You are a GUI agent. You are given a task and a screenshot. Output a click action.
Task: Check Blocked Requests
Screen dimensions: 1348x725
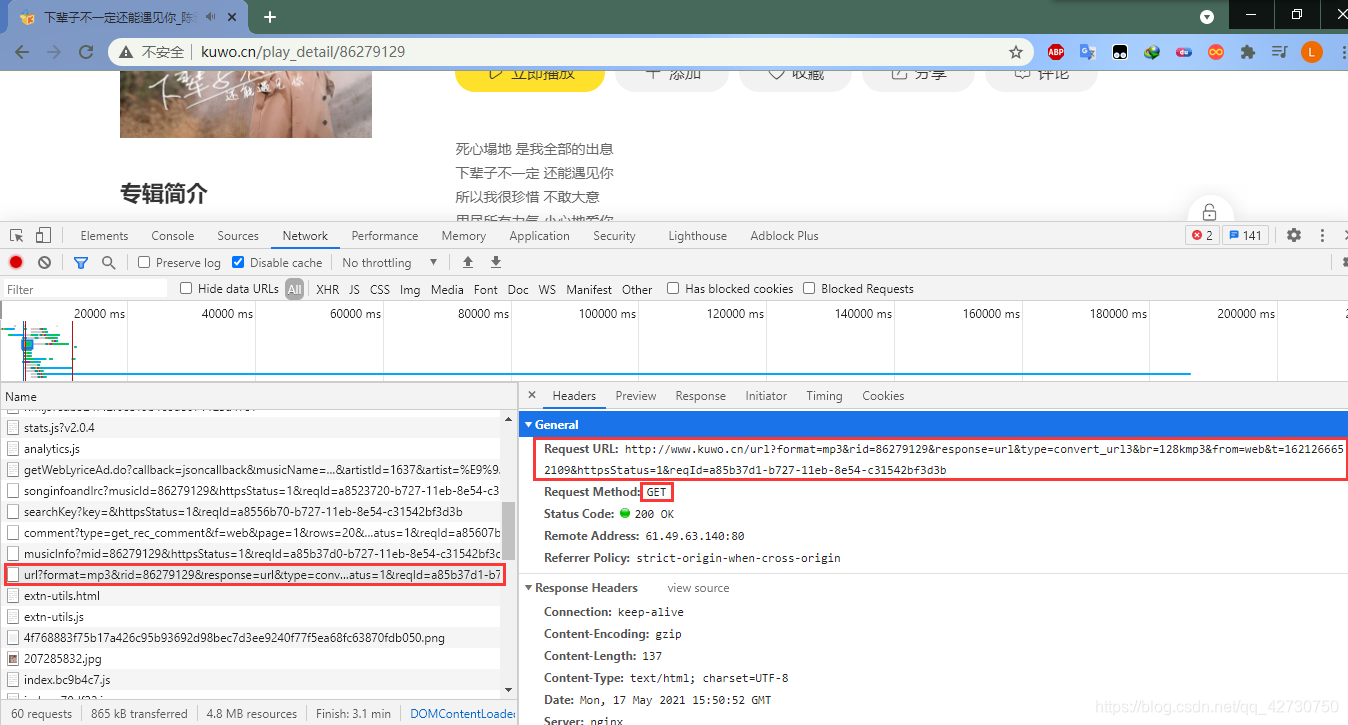(x=809, y=289)
